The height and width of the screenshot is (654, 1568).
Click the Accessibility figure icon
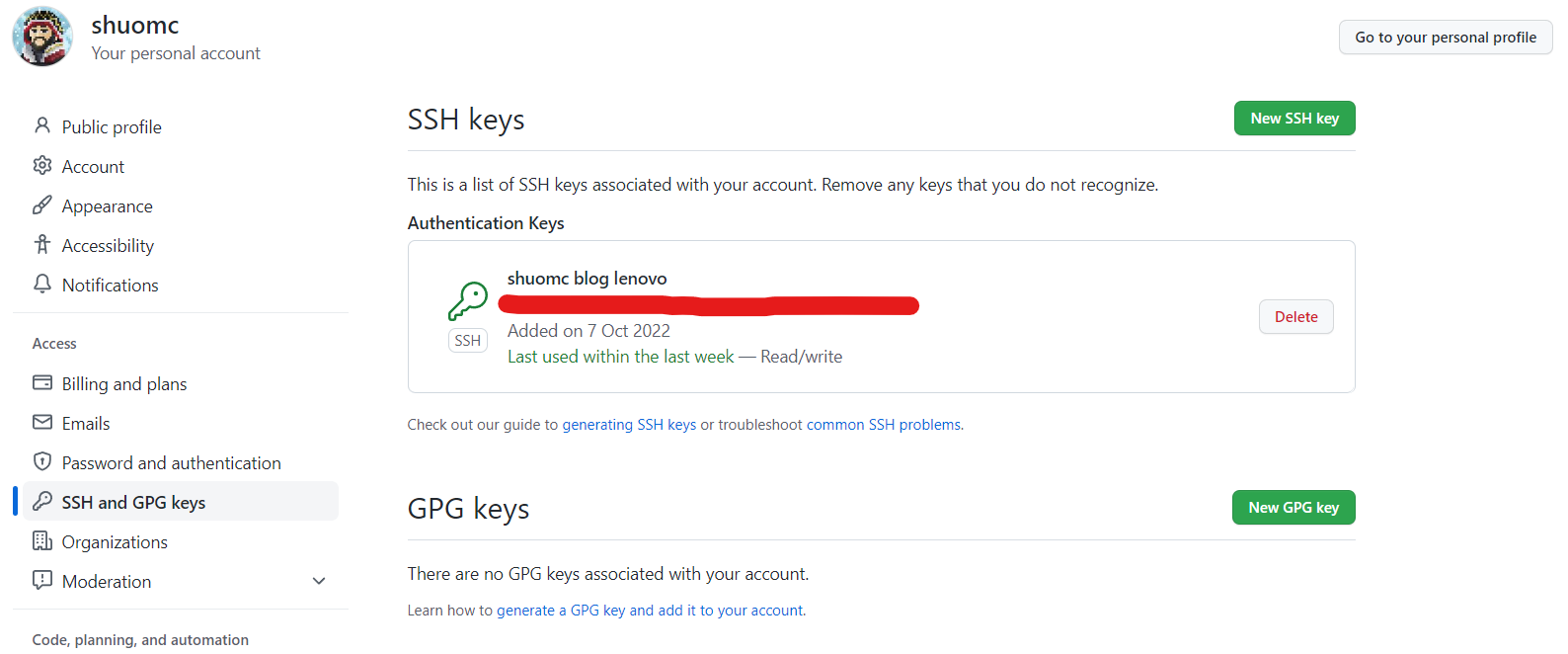[x=41, y=244]
